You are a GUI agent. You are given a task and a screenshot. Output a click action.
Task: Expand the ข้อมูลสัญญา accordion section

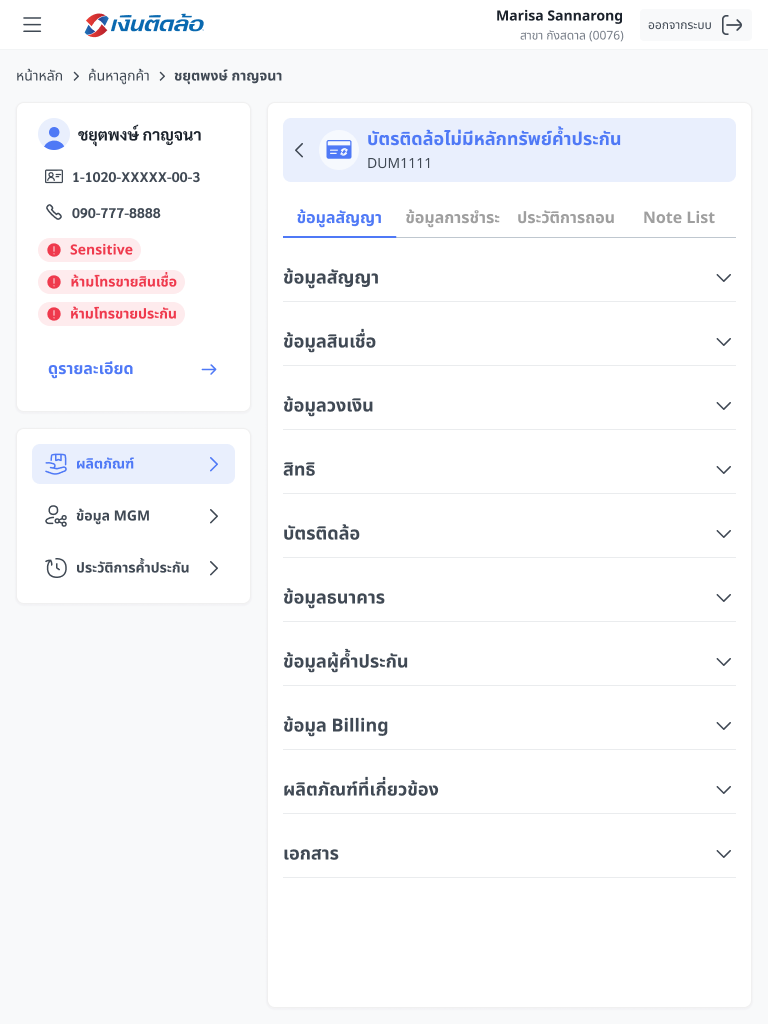coord(724,278)
